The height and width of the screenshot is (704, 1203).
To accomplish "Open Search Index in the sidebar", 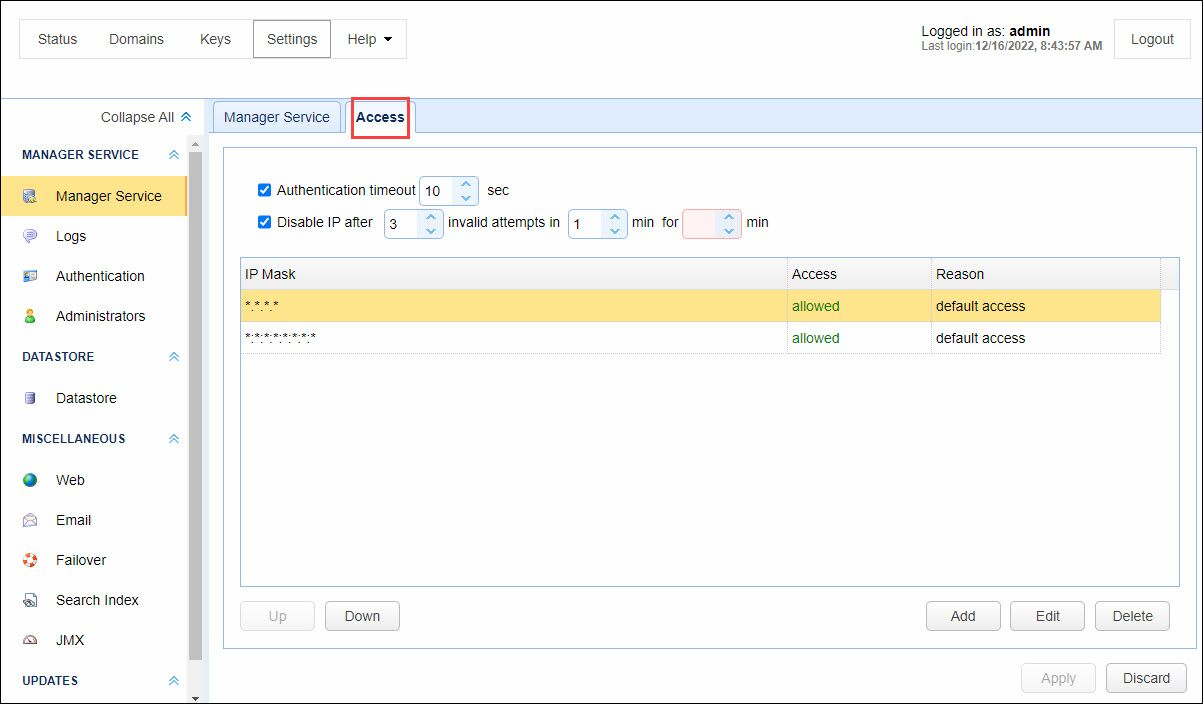I will pyautogui.click(x=94, y=600).
